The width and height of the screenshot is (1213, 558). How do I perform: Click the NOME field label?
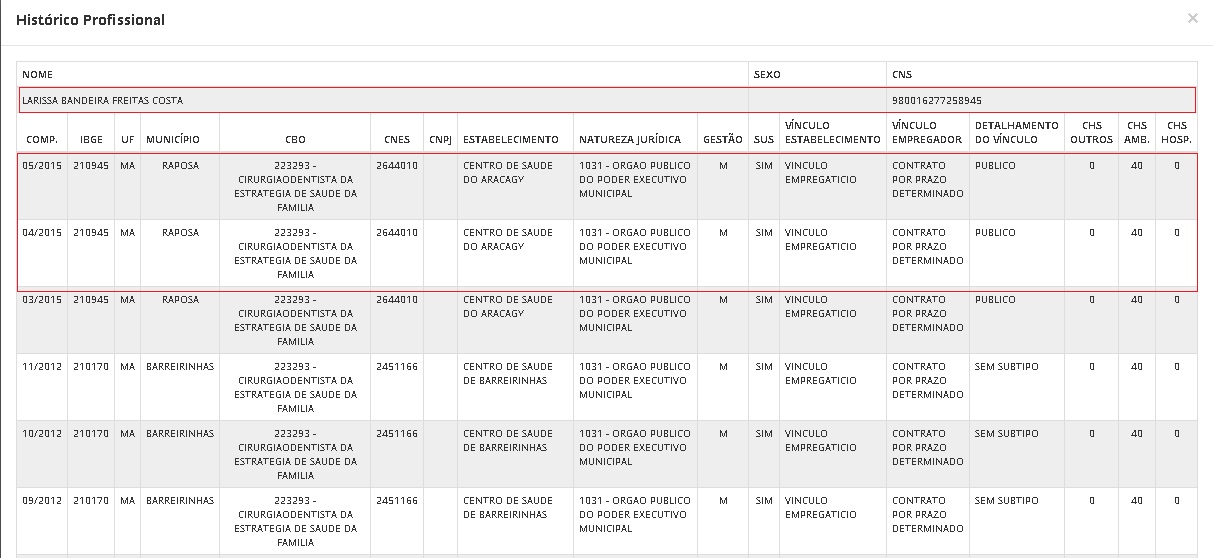[x=37, y=75]
